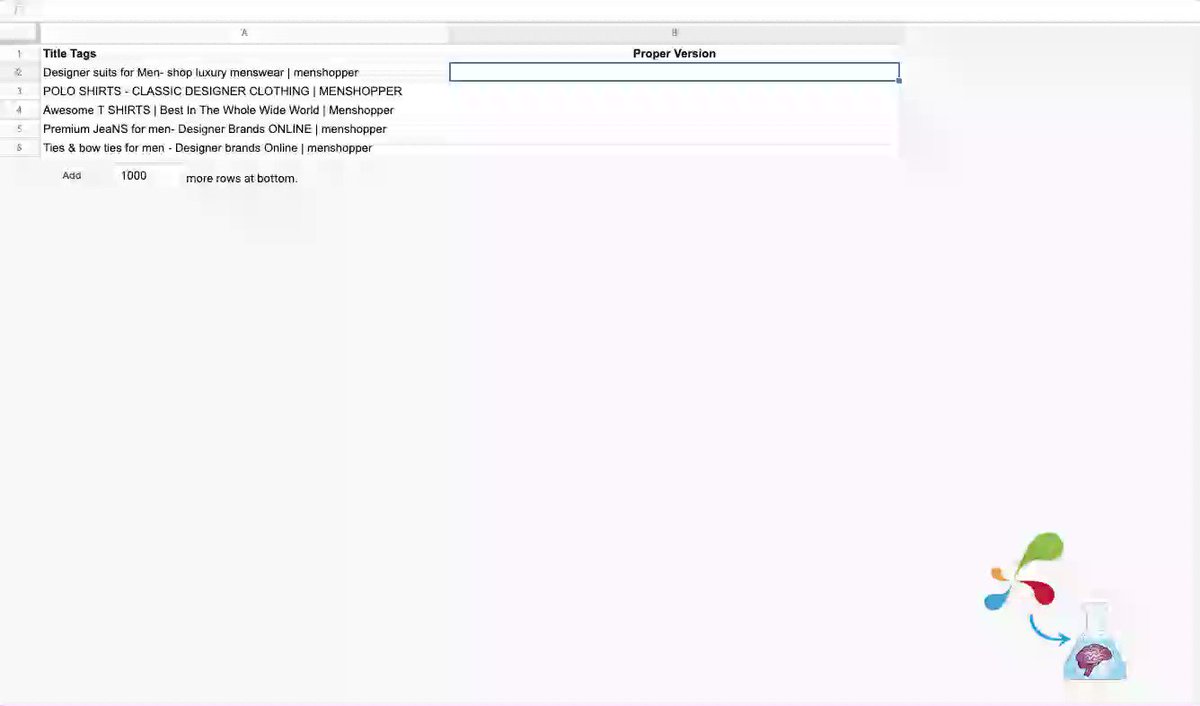This screenshot has width=1200, height=706.
Task: Click the selected empty cell B2
Action: tap(674, 72)
